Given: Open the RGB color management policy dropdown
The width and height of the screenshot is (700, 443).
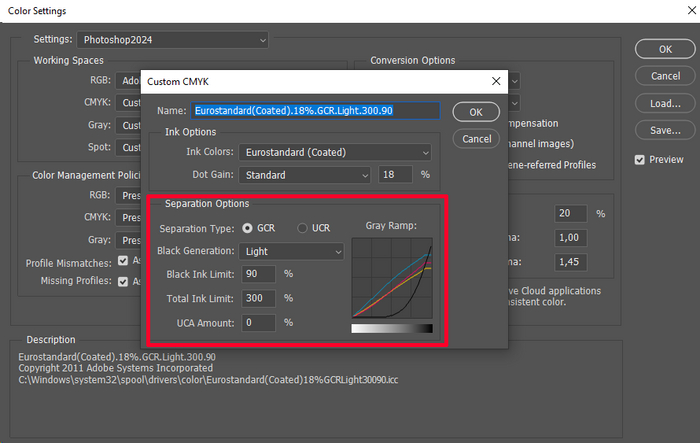Looking at the screenshot, I should tap(128, 196).
